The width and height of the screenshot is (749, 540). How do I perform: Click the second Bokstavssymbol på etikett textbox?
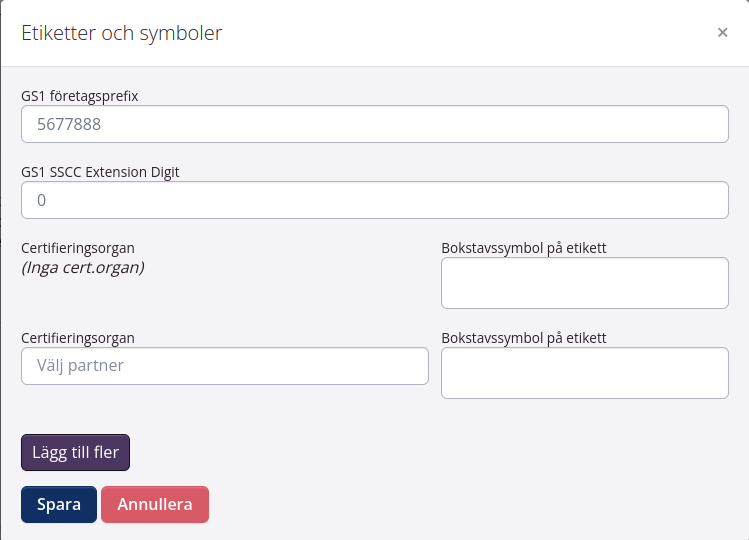(584, 373)
